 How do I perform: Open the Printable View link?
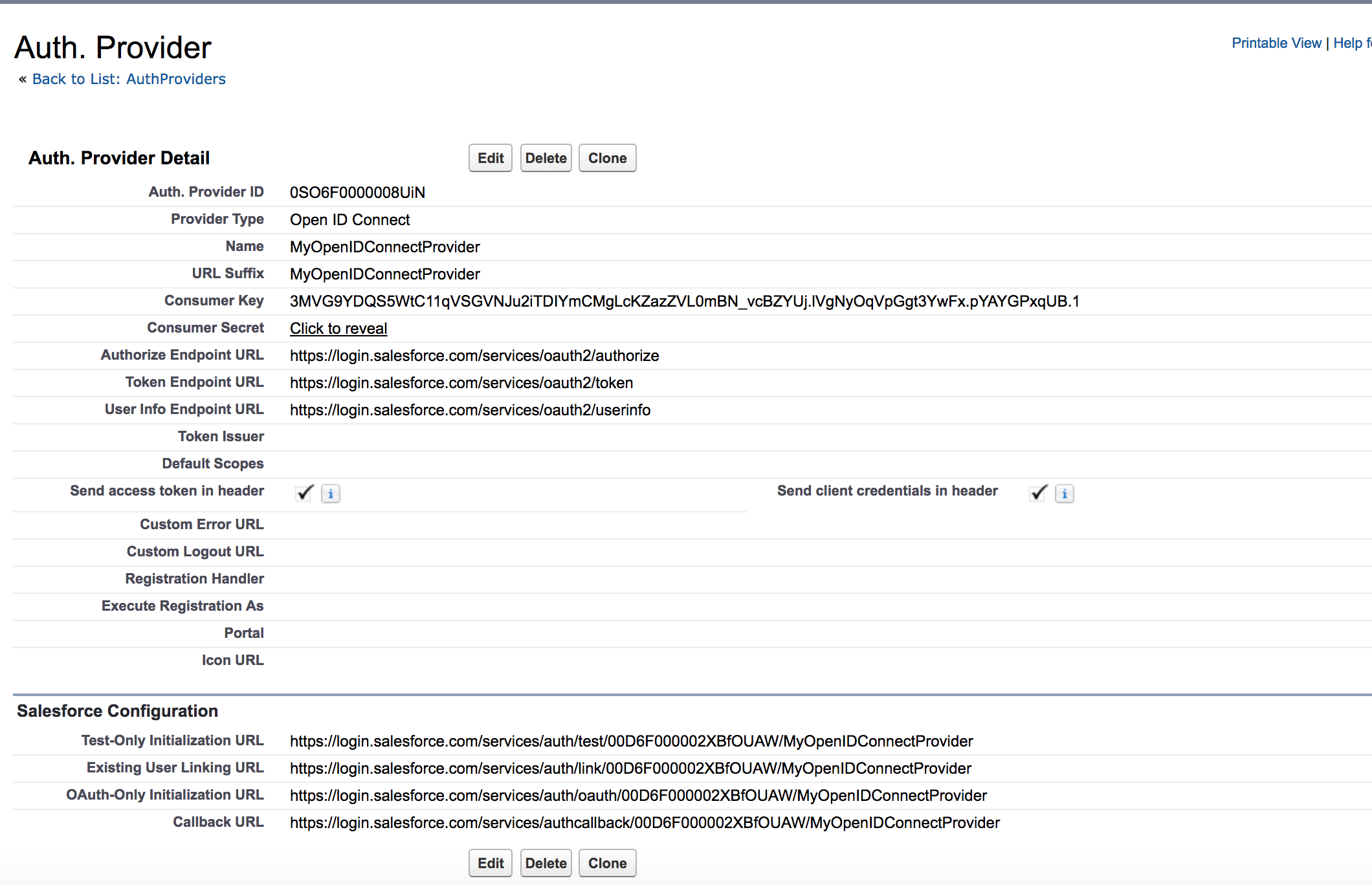point(1276,43)
